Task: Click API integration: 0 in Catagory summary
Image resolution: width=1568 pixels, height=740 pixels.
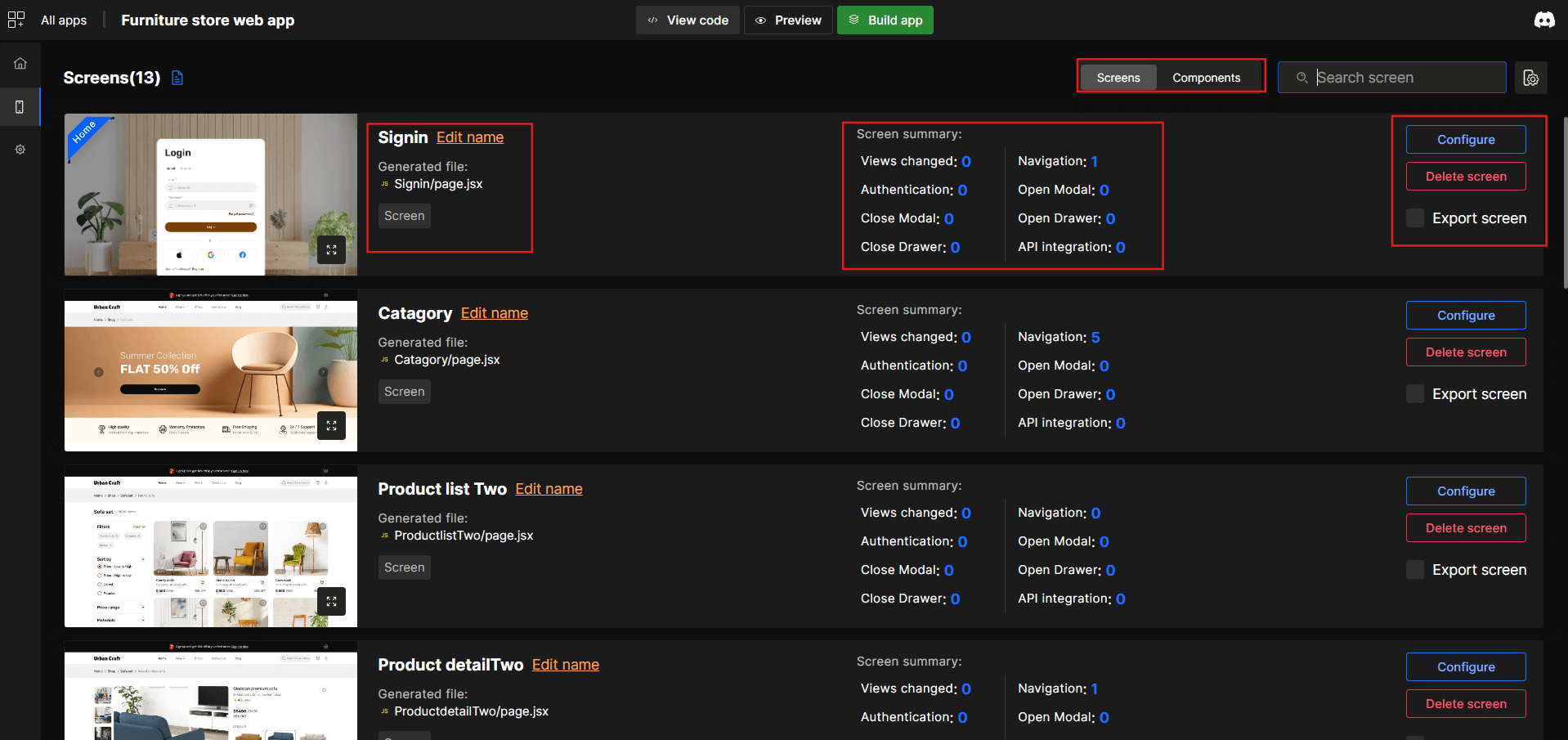Action: click(1072, 423)
